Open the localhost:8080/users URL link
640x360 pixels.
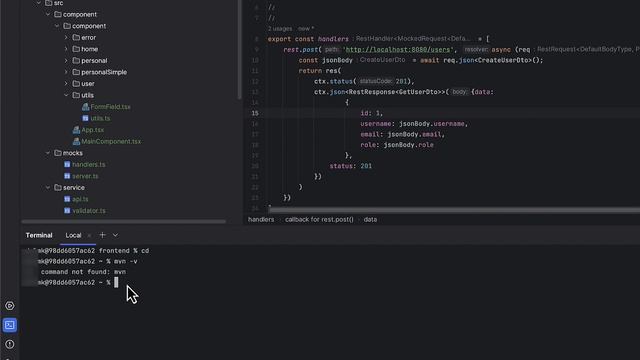[x=398, y=49]
